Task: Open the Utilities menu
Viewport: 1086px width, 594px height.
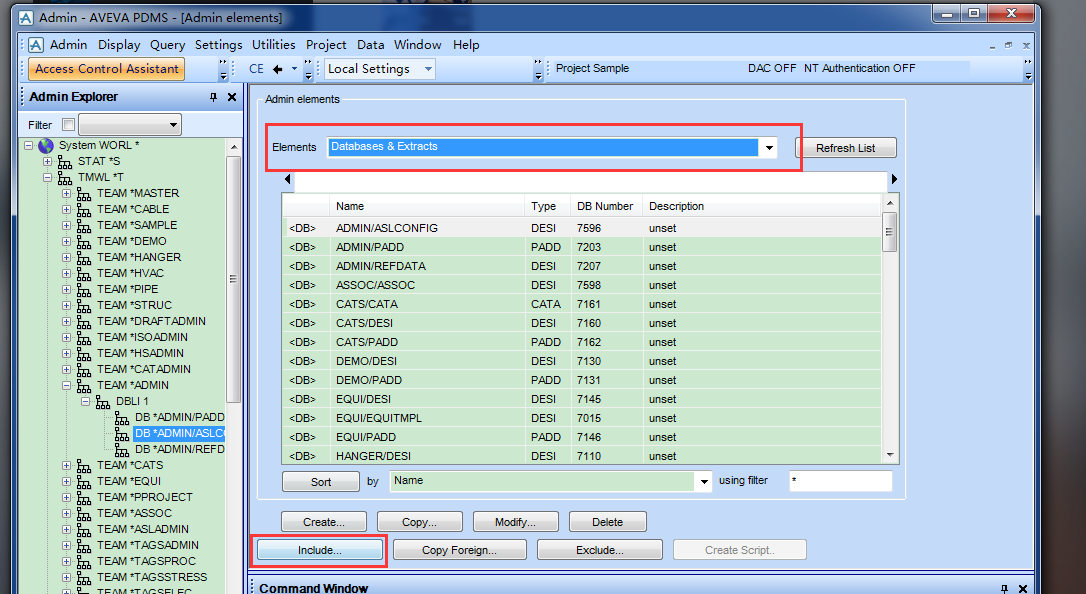Action: [x=273, y=45]
